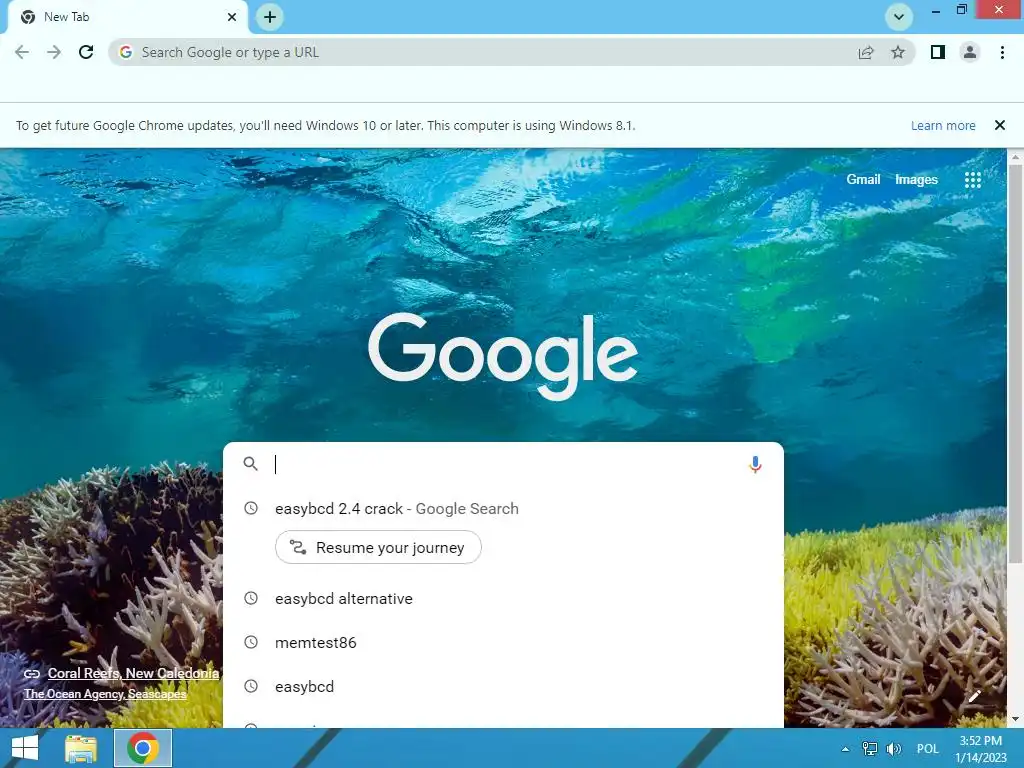Open the Chrome profile avatar

(970, 52)
